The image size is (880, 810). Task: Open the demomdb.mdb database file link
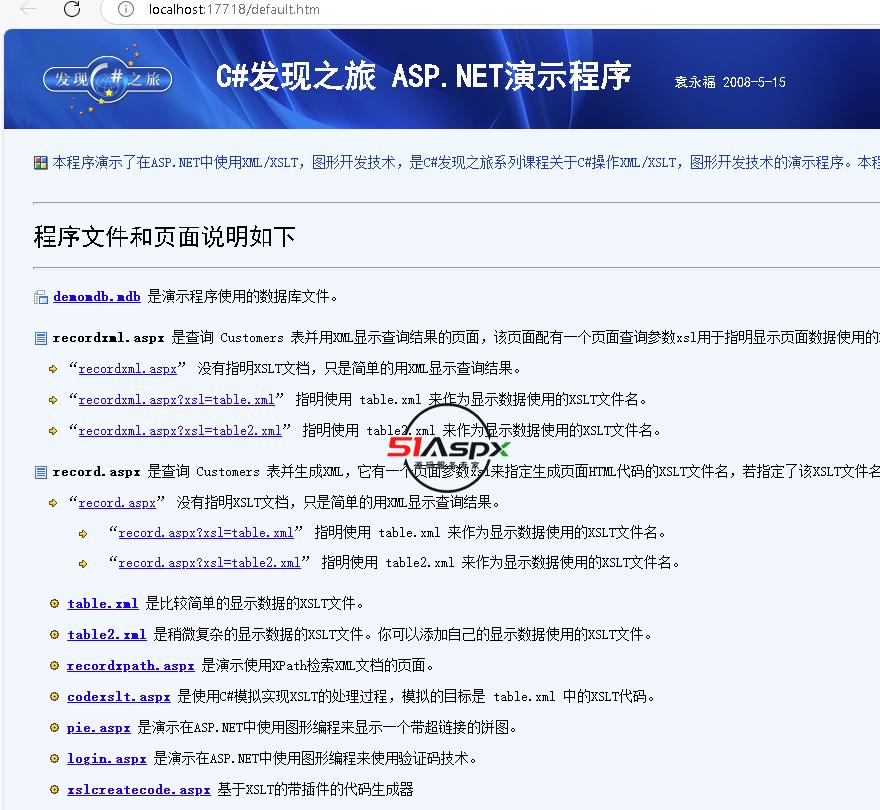pyautogui.click(x=97, y=296)
